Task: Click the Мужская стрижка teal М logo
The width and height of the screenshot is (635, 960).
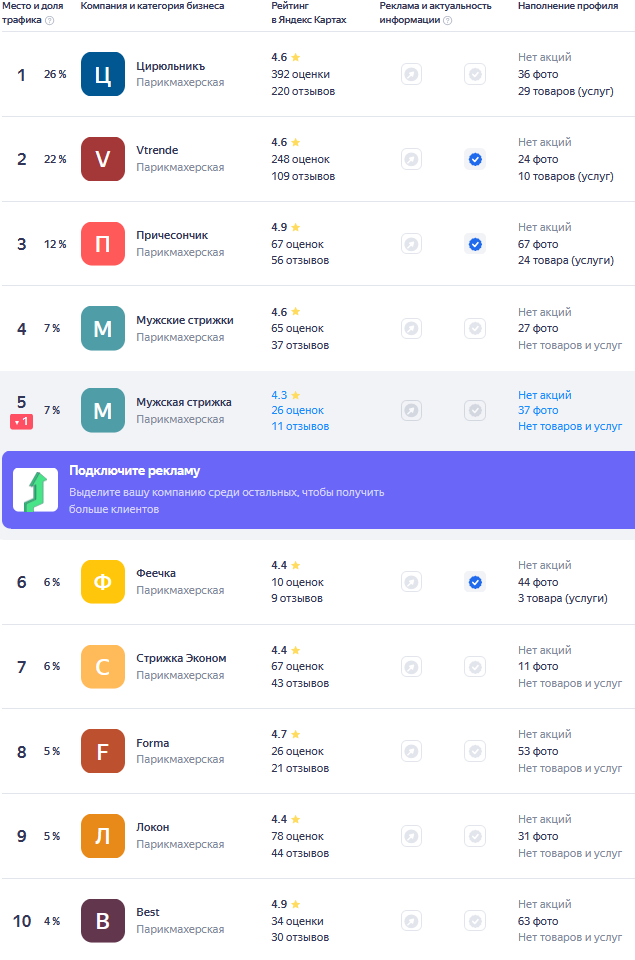Action: point(103,410)
